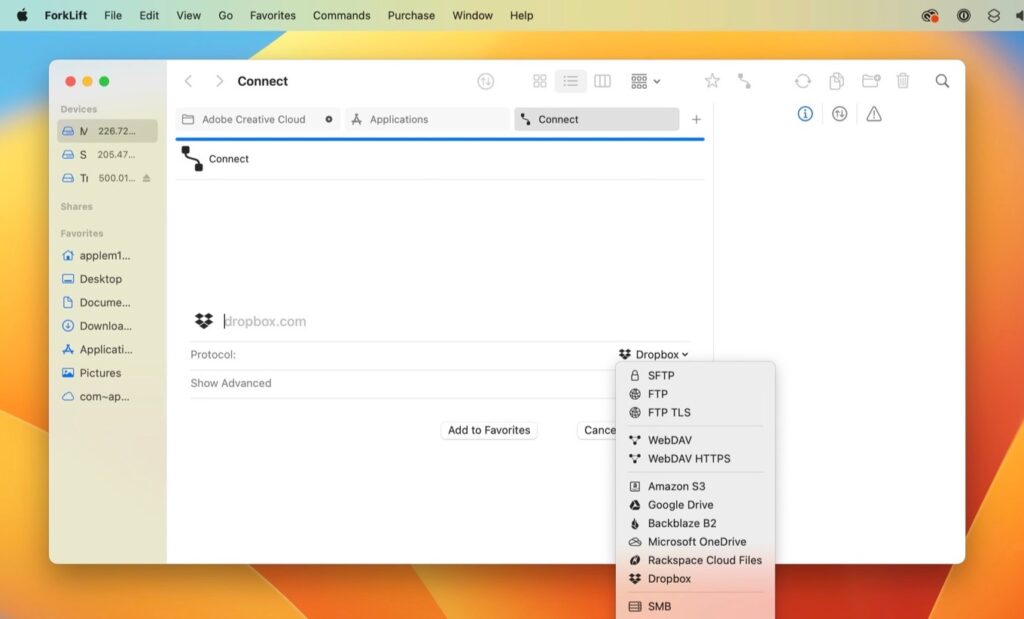
Task: Click the star favorites toolbar icon
Action: click(x=714, y=81)
